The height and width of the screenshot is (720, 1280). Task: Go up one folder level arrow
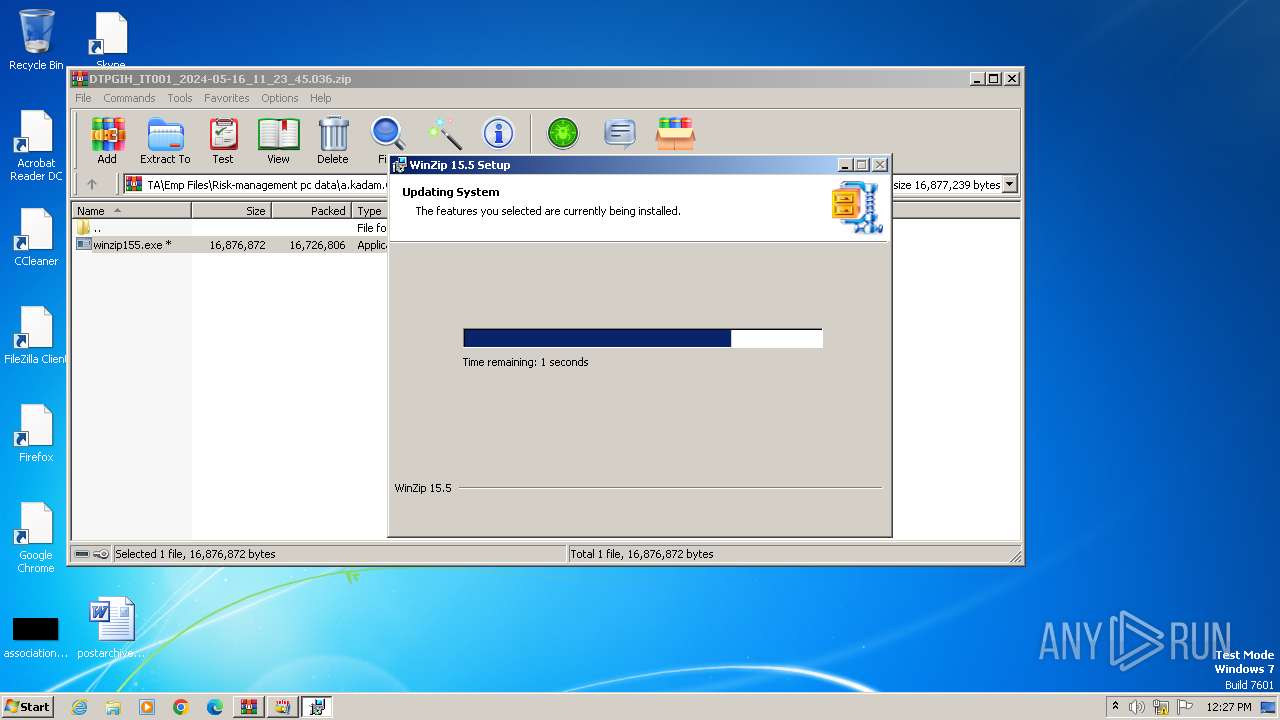92,184
